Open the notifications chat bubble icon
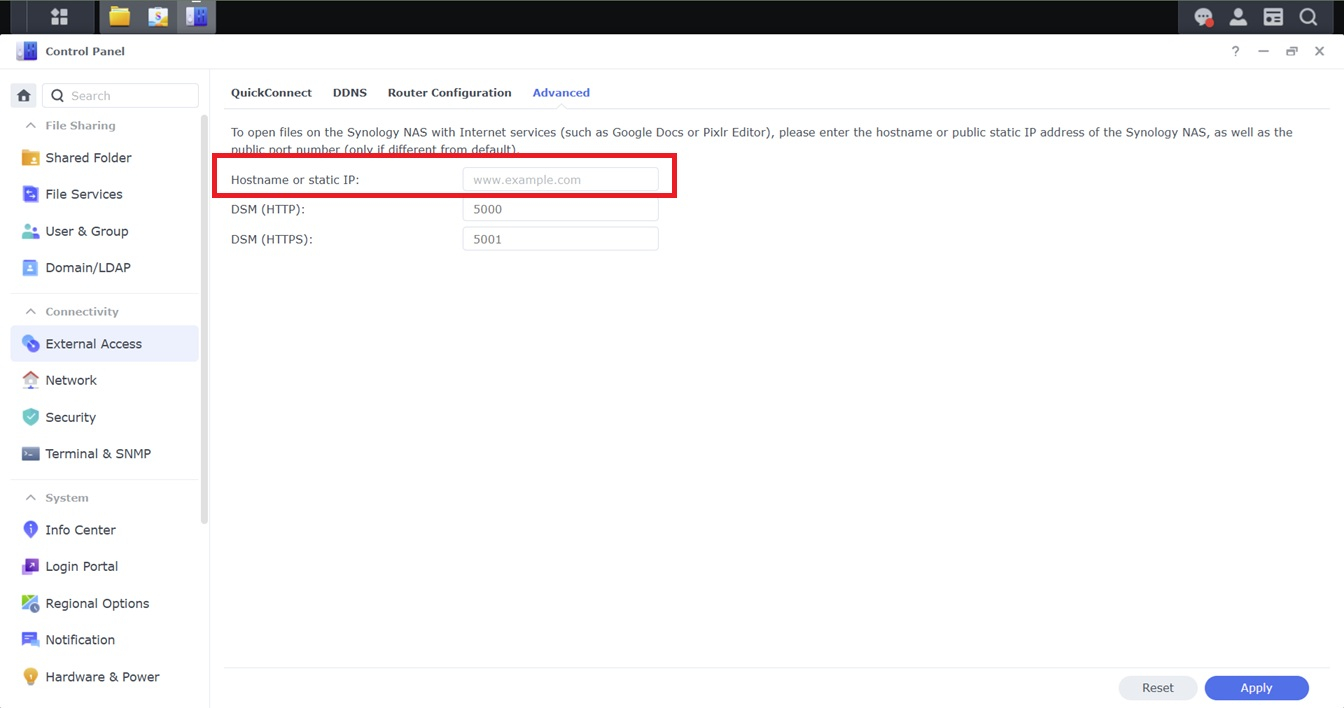Screen dimensions: 1344x708 [x=1204, y=17]
